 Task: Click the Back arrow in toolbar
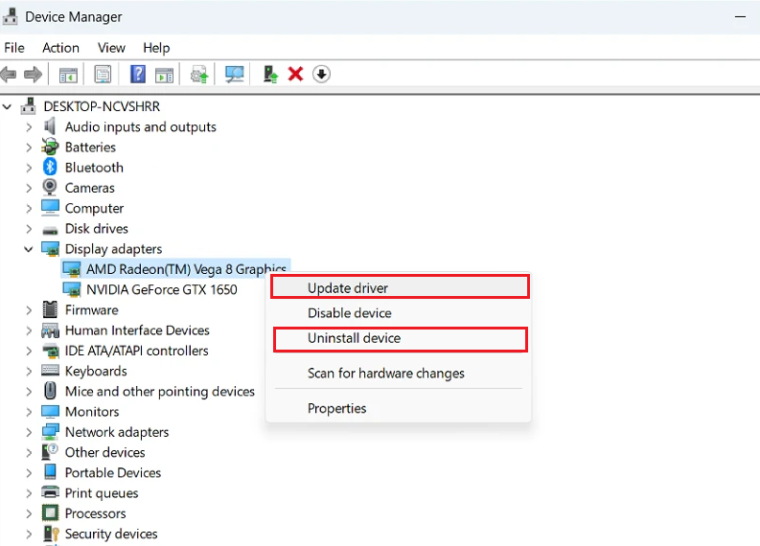pyautogui.click(x=9, y=74)
